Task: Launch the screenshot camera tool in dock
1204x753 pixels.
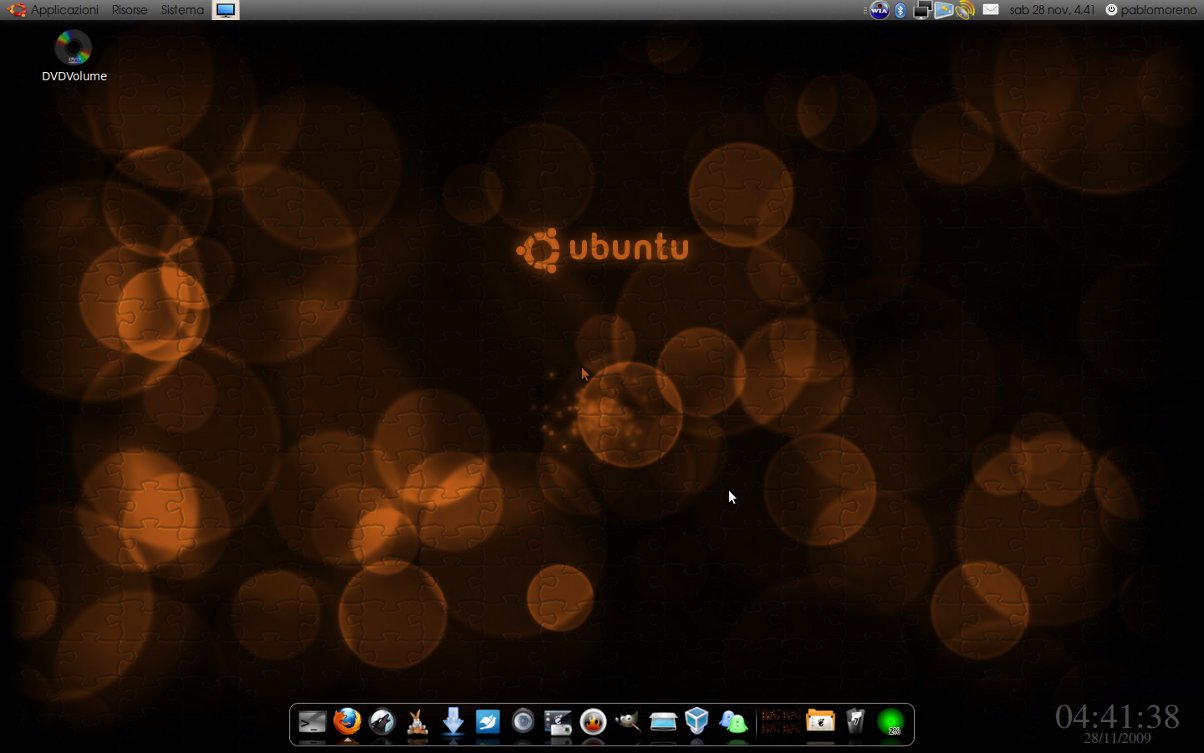Action: coord(558,722)
